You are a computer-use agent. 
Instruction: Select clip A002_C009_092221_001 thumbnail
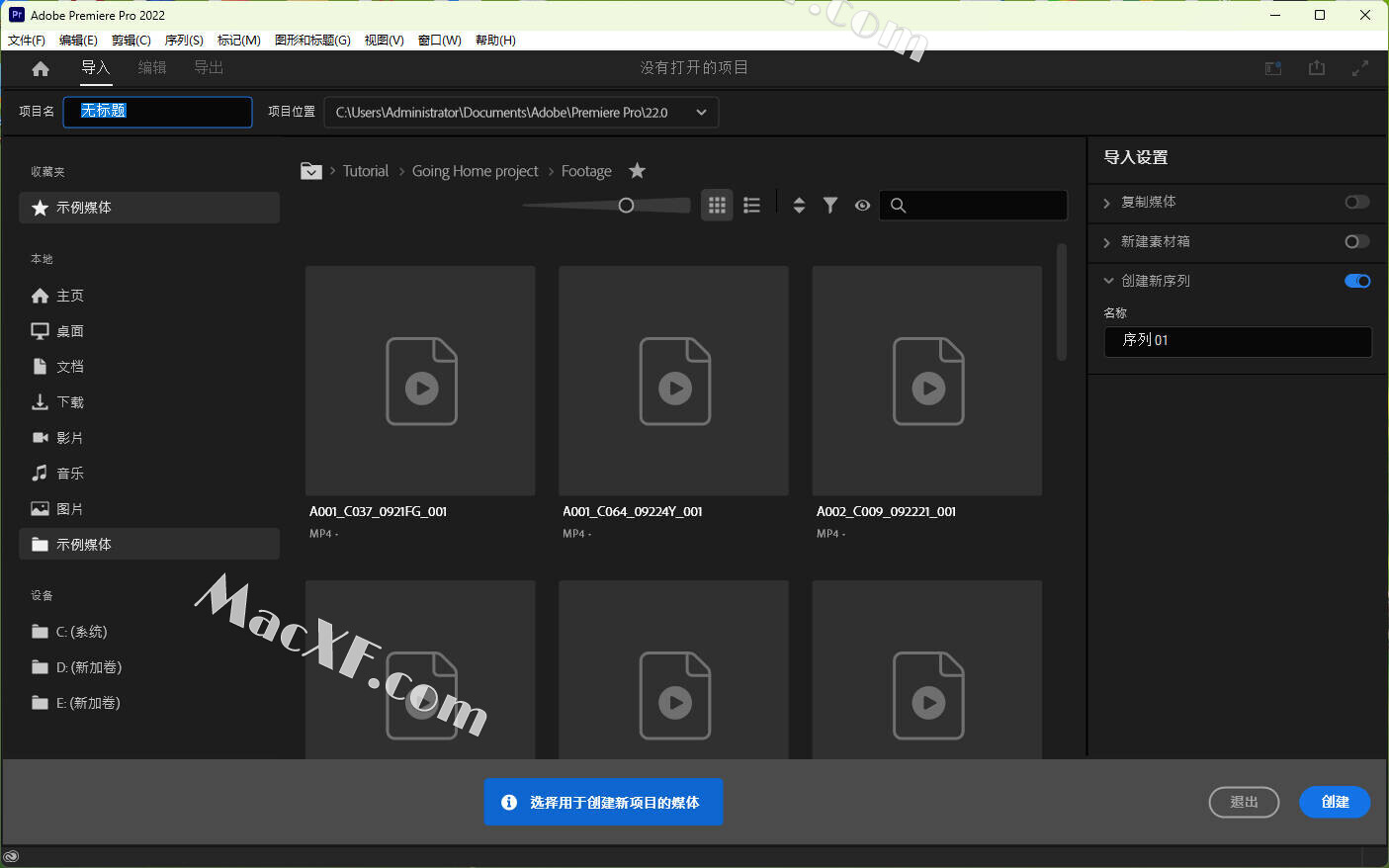tap(927, 381)
